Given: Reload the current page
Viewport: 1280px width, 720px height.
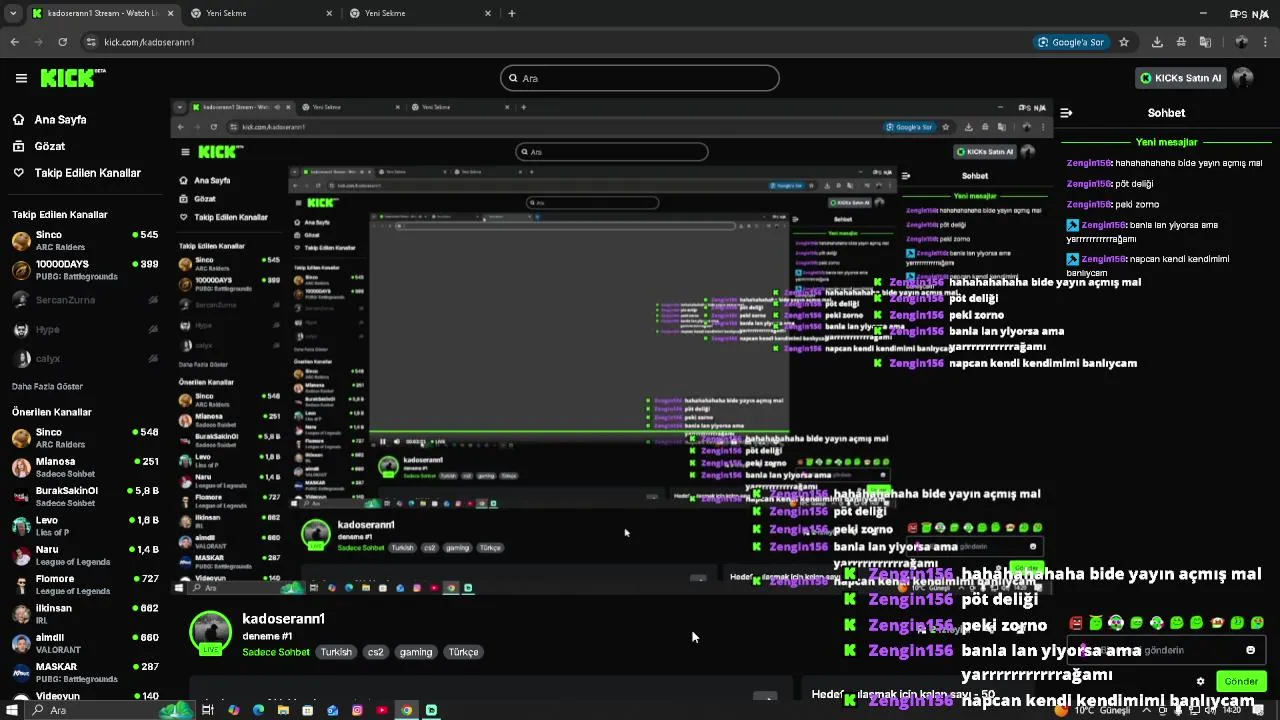Looking at the screenshot, I should (62, 42).
